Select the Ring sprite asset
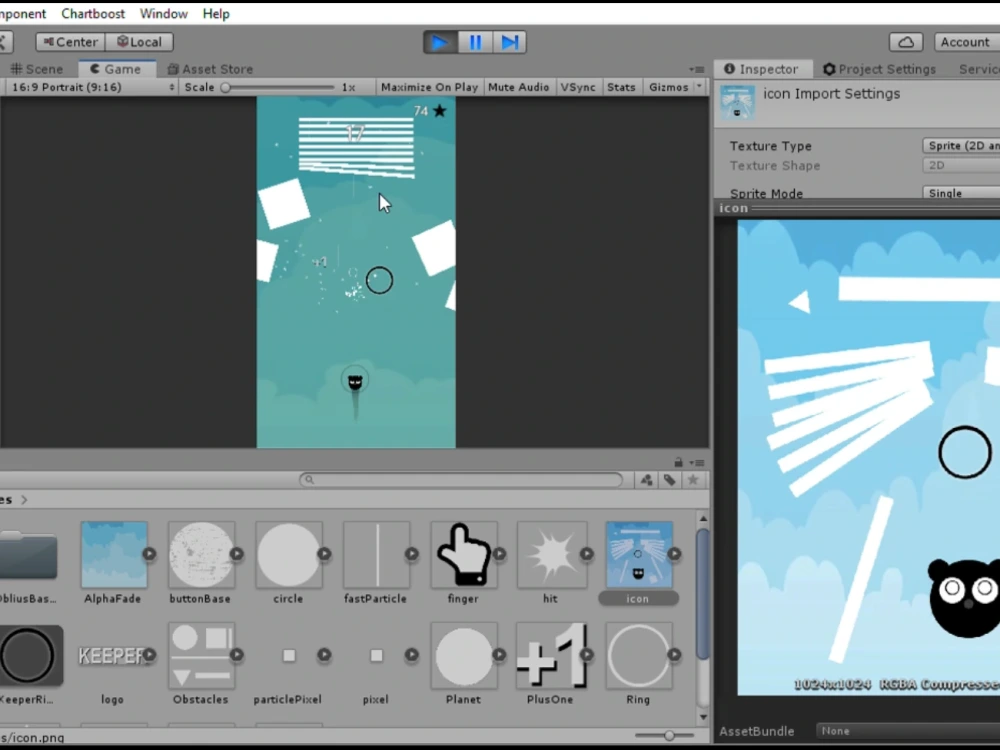Image resolution: width=1000 pixels, height=750 pixels. (638, 656)
